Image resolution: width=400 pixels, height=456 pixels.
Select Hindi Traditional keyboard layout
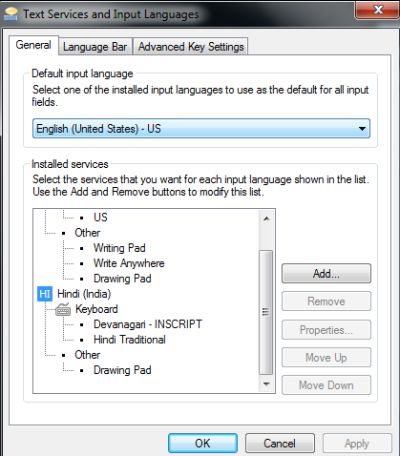[129, 340]
